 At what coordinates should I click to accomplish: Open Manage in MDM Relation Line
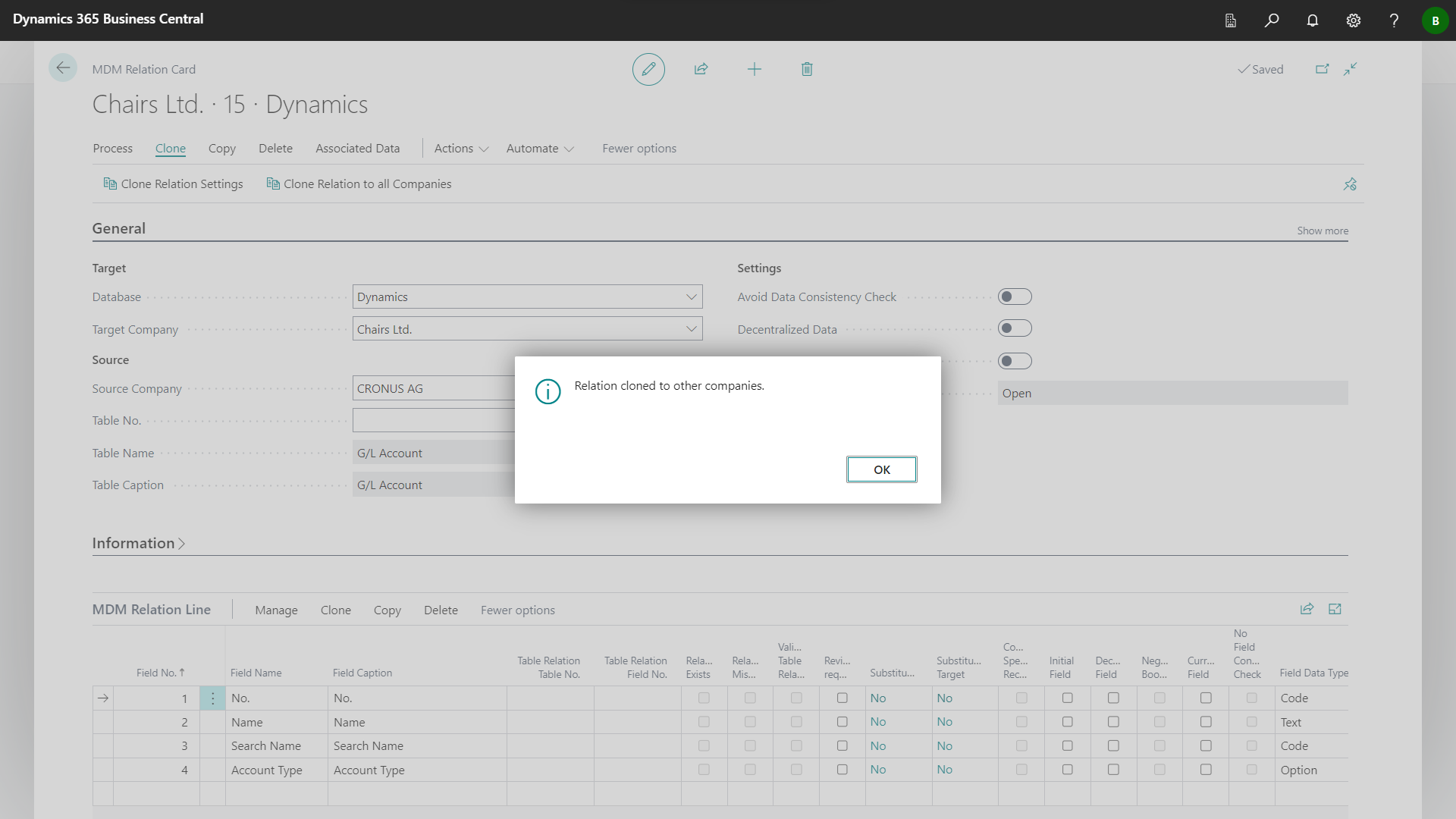[276, 610]
